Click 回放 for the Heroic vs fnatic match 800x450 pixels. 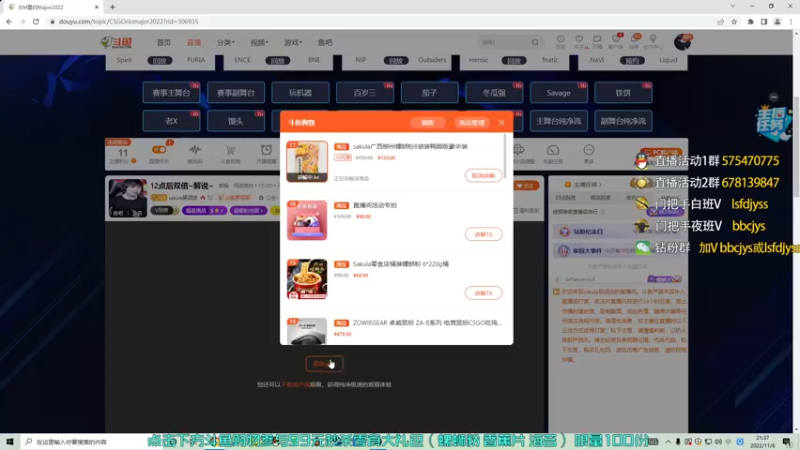coord(514,61)
